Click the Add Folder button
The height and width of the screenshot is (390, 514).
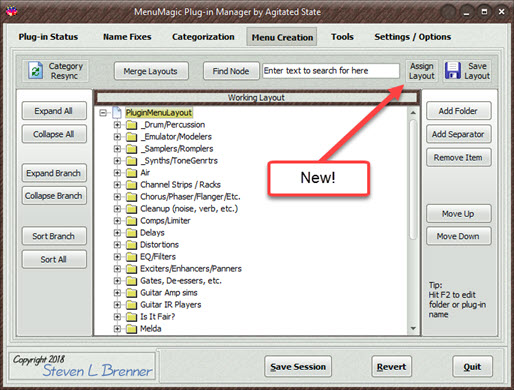pyautogui.click(x=458, y=111)
